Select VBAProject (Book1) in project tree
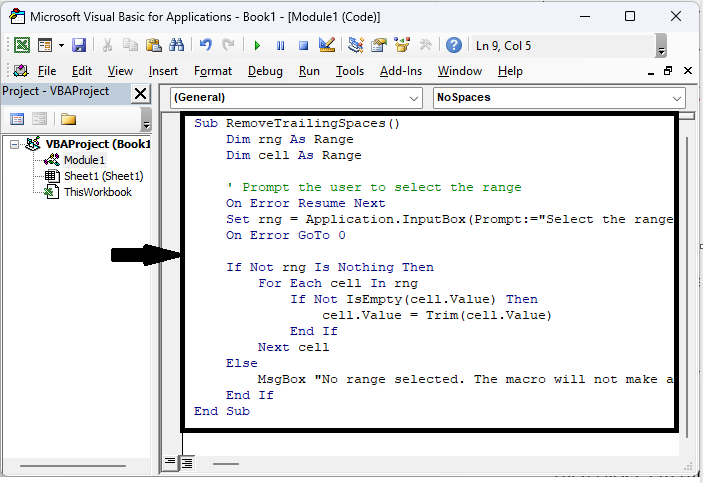703x483 pixels. click(x=98, y=144)
